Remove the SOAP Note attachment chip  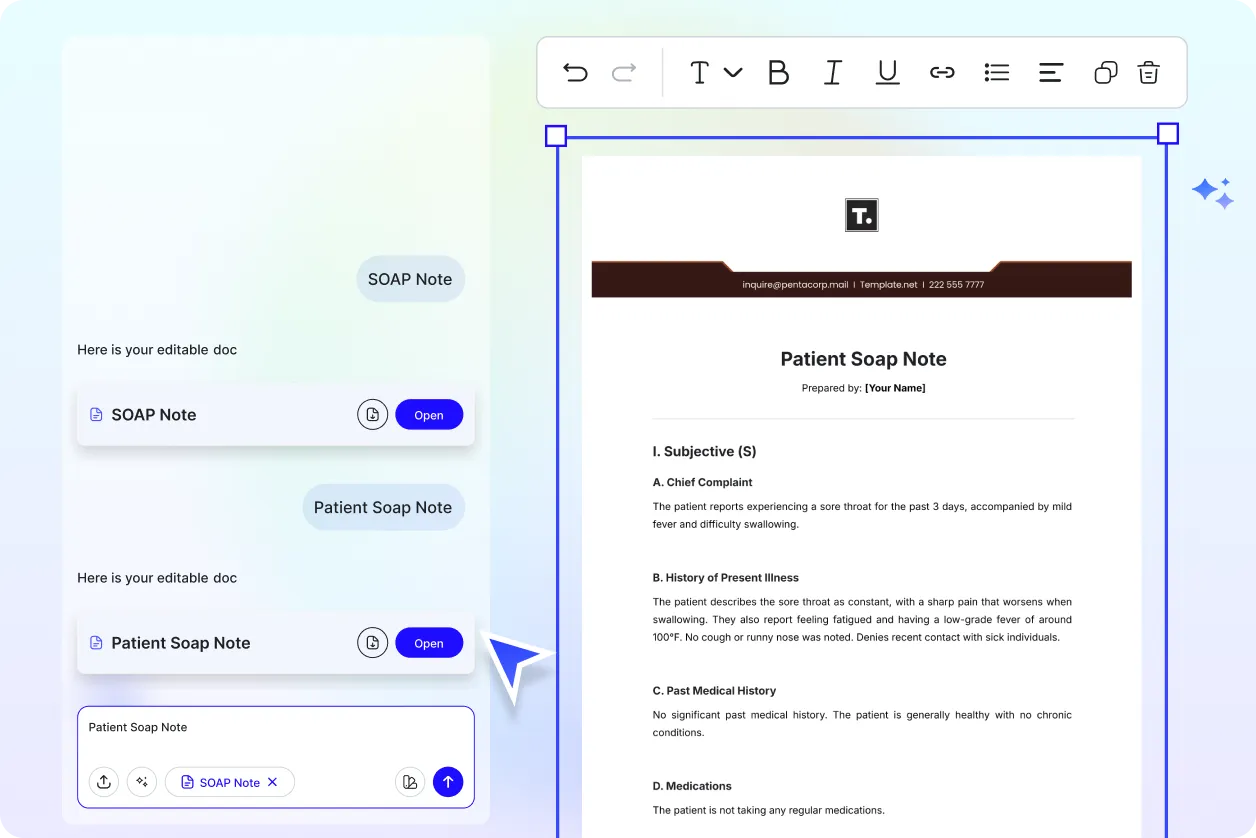272,782
